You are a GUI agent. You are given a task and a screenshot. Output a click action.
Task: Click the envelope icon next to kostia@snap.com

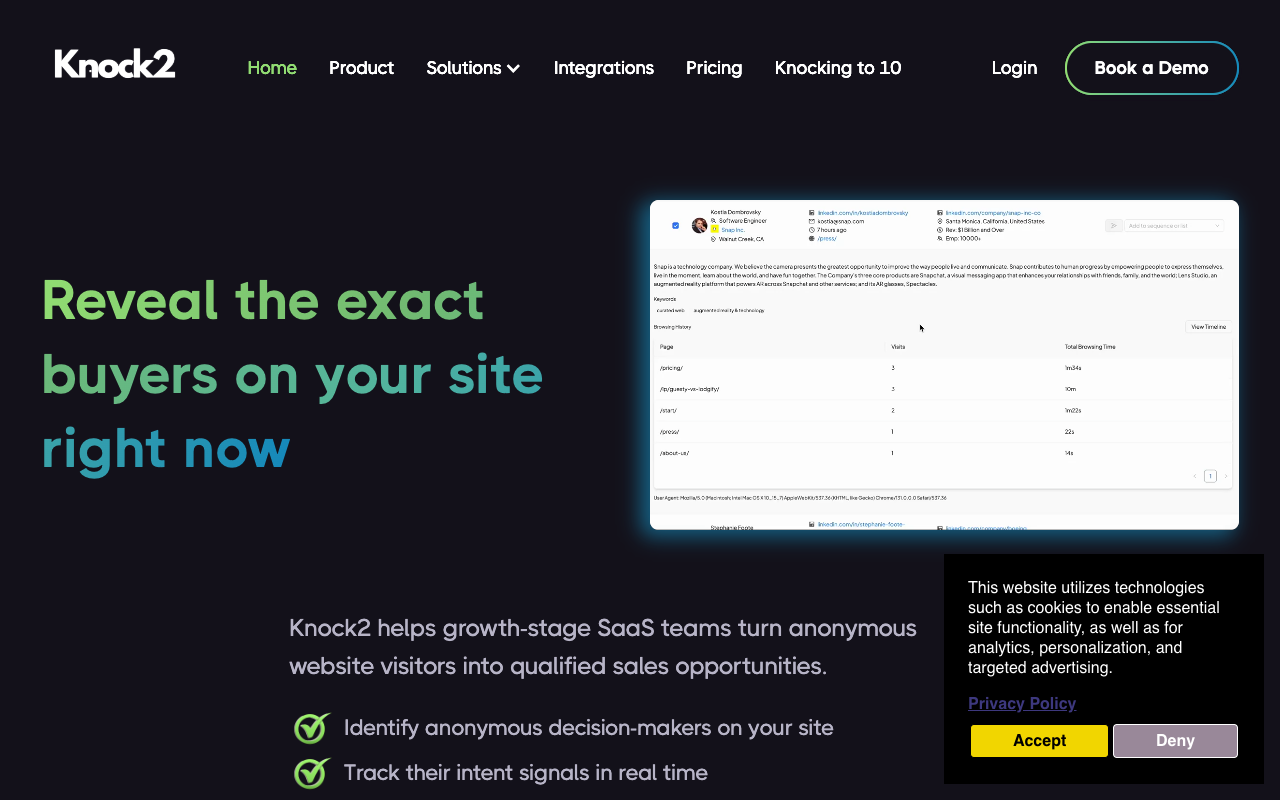click(x=811, y=222)
